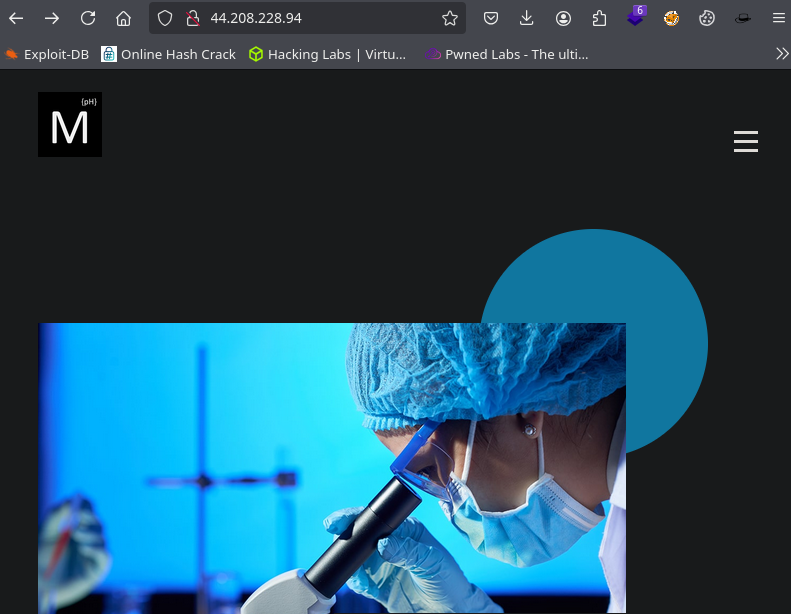Open the extensions puzzle-piece menu
Screen dimensions: 791x614
[599, 18]
